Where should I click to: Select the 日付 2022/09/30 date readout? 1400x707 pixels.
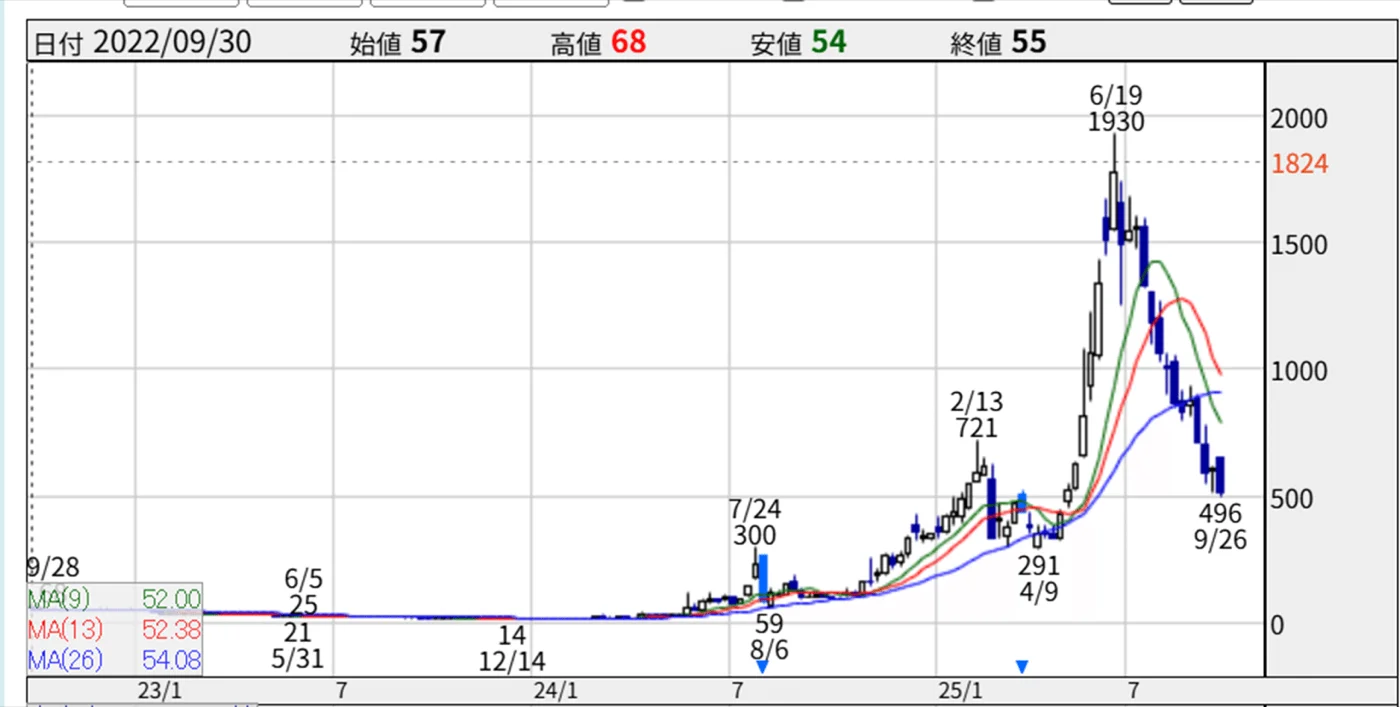(x=143, y=43)
